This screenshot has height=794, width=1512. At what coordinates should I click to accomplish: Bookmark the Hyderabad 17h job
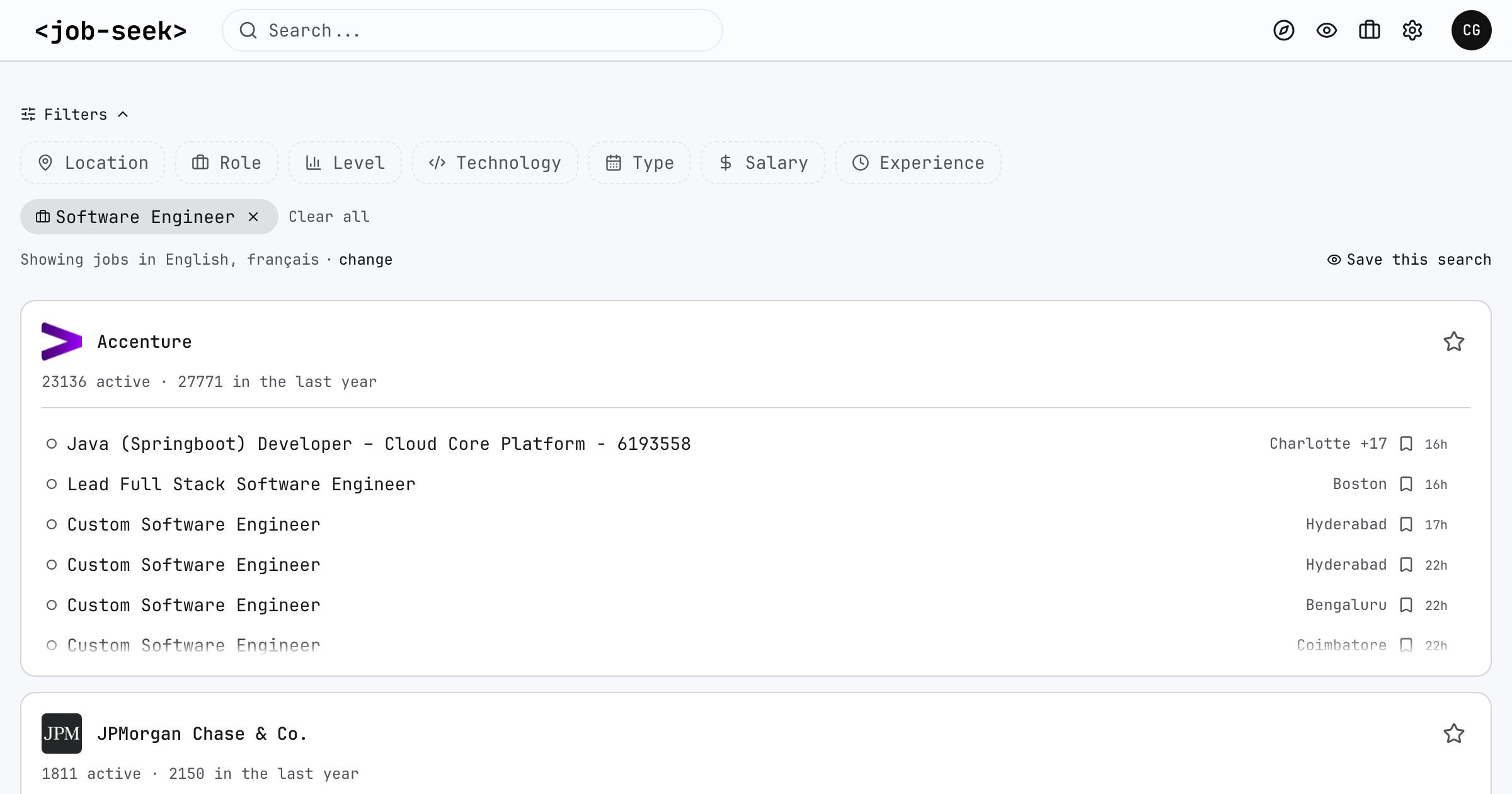point(1406,524)
